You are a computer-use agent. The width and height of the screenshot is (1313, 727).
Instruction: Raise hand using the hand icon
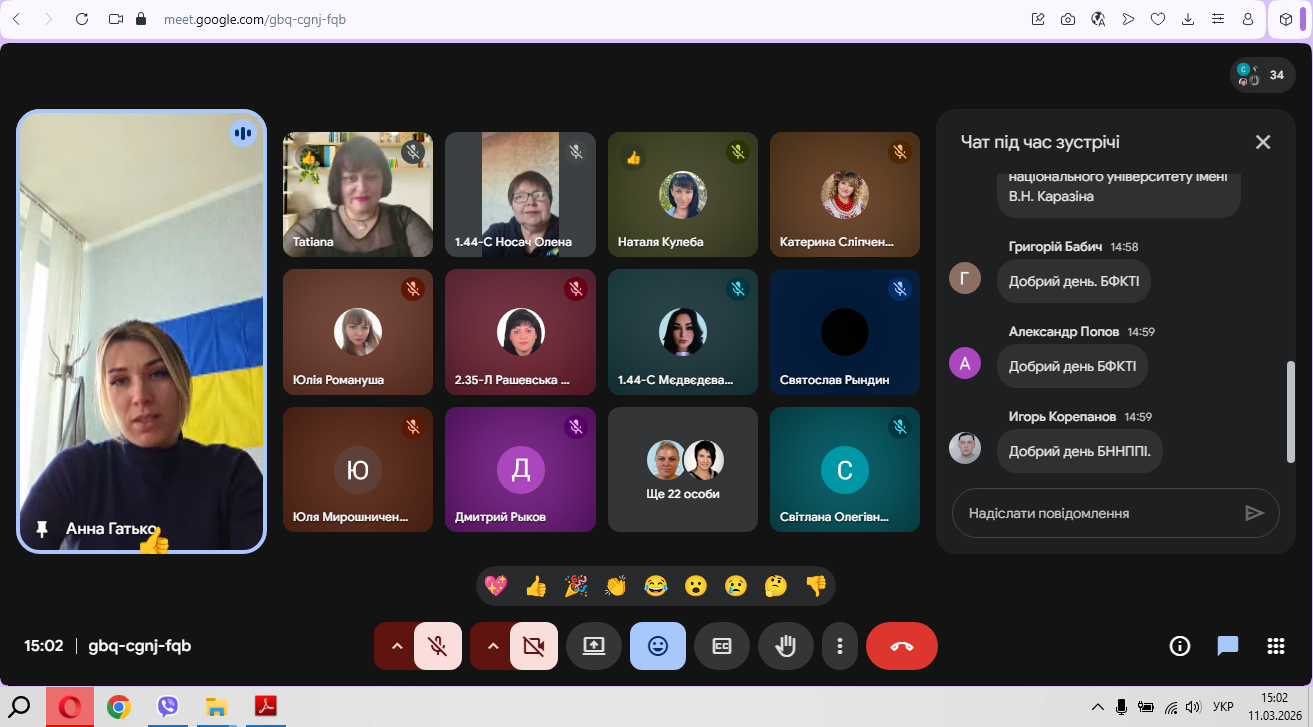click(x=785, y=646)
